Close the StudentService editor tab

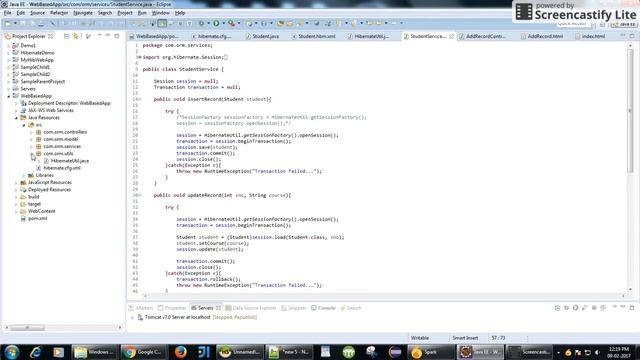(x=451, y=36)
